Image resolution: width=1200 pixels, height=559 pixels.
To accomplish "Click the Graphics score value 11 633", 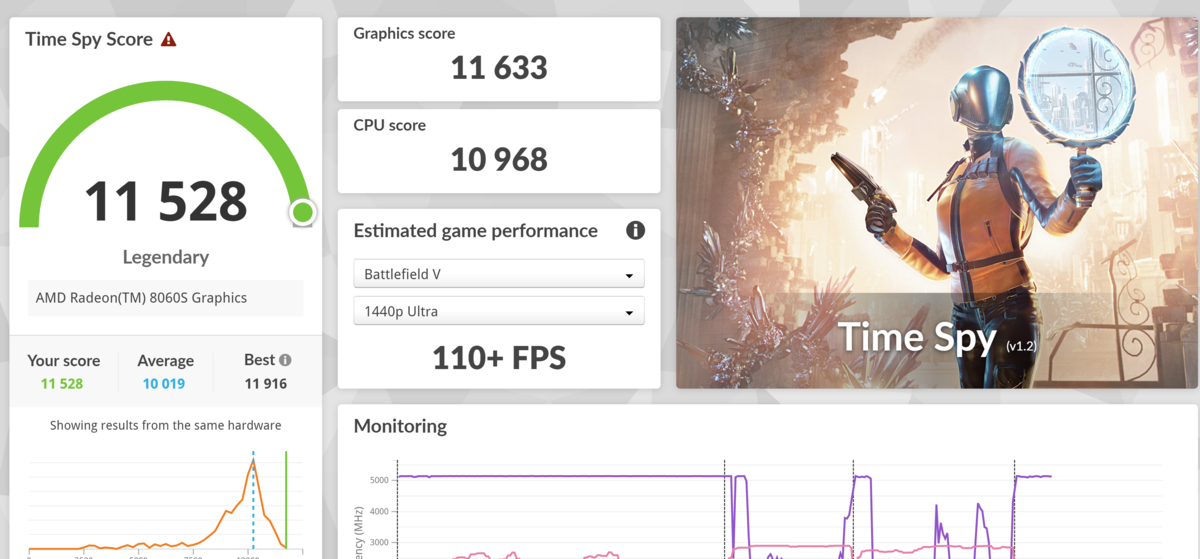I will 499,68.
